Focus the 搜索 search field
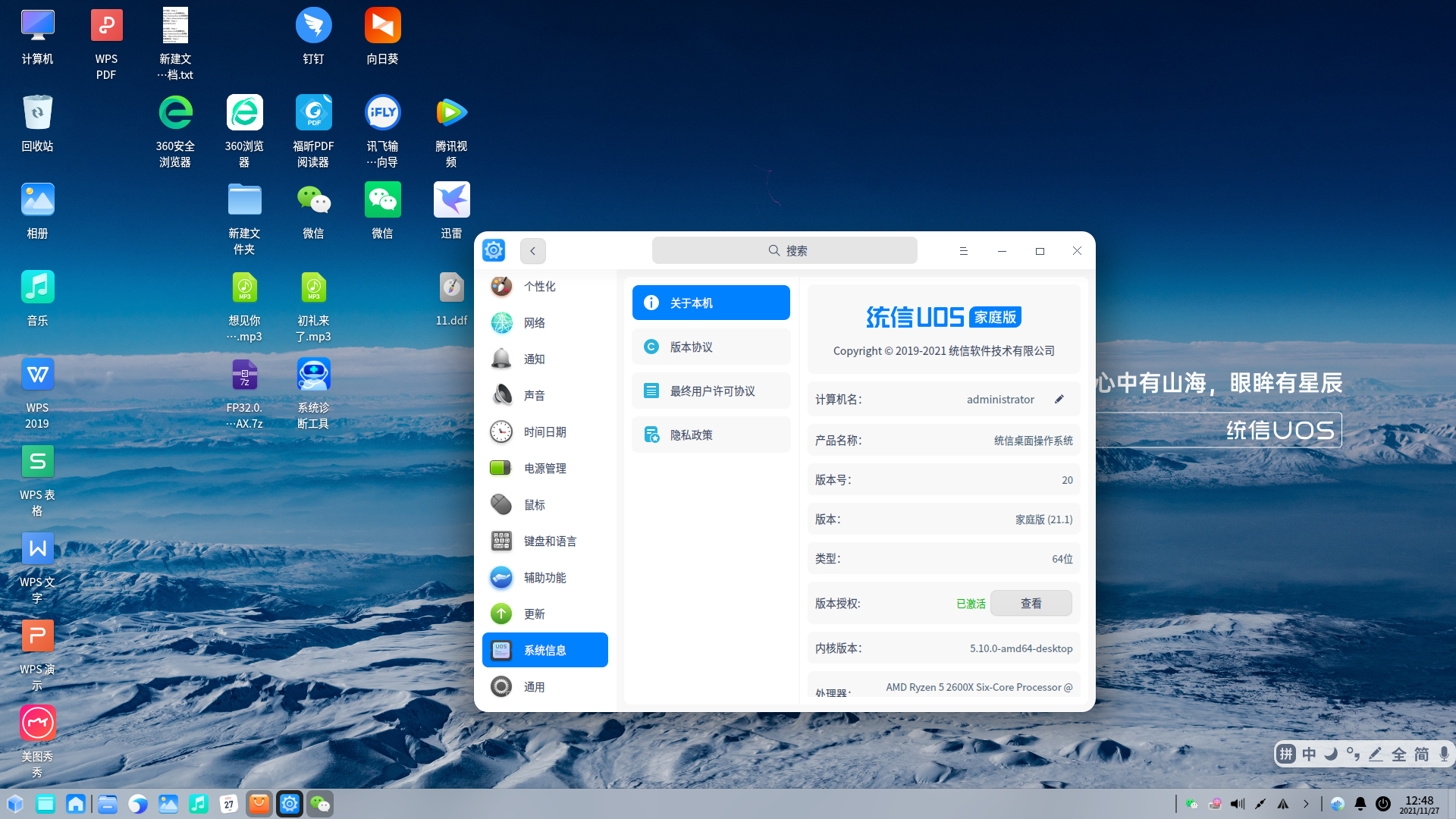 [784, 251]
